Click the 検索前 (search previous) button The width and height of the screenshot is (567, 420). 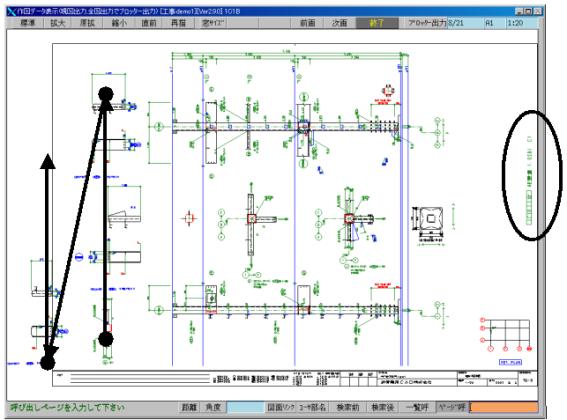coord(348,407)
